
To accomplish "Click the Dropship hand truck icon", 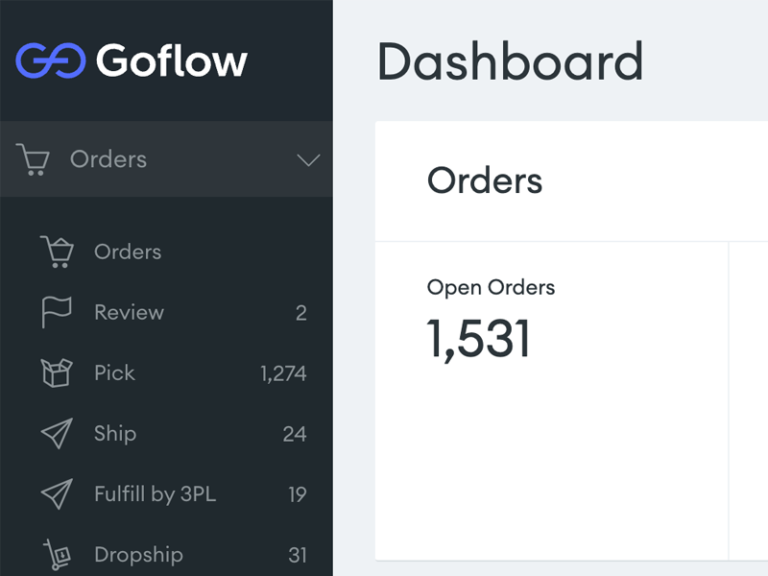I will coord(56,554).
